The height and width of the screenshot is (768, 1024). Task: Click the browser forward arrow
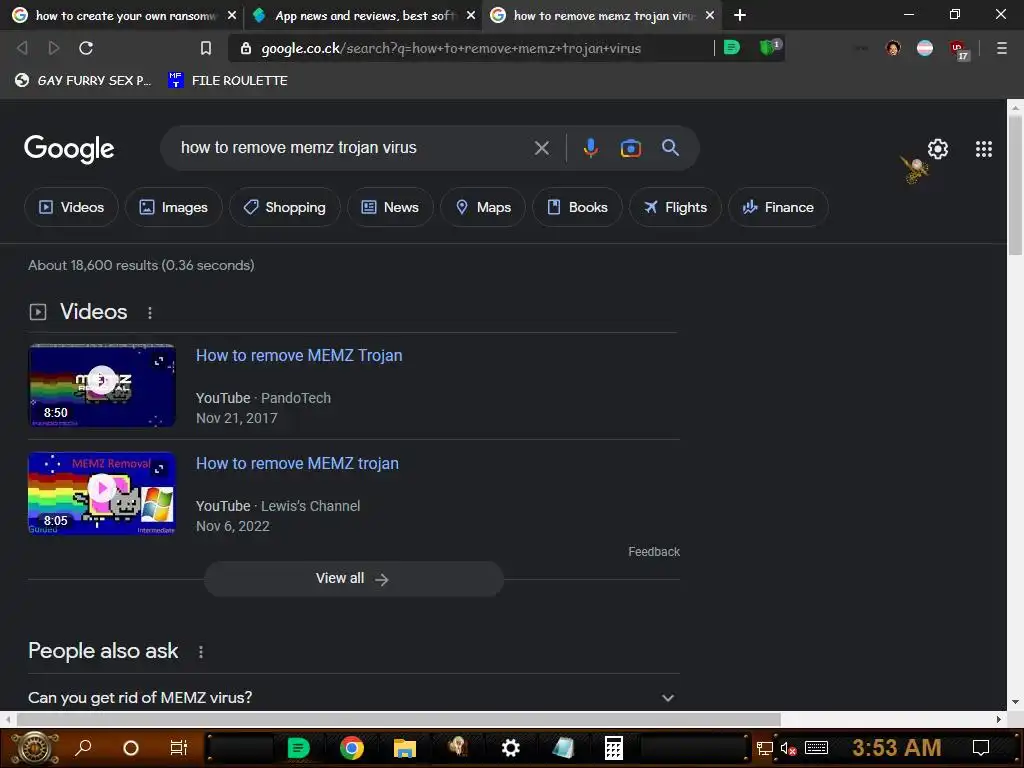click(54, 48)
